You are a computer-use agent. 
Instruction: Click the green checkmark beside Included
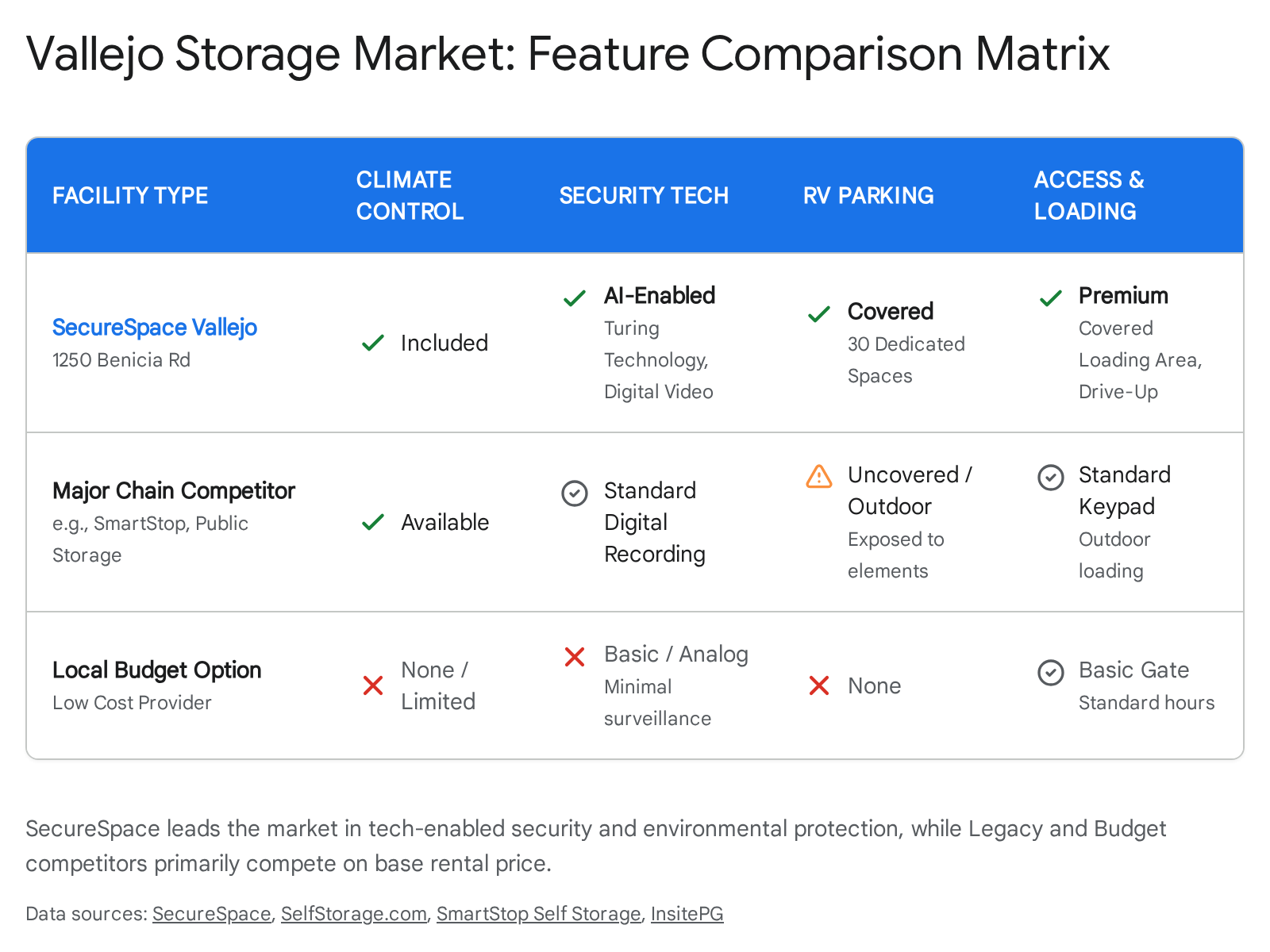373,344
